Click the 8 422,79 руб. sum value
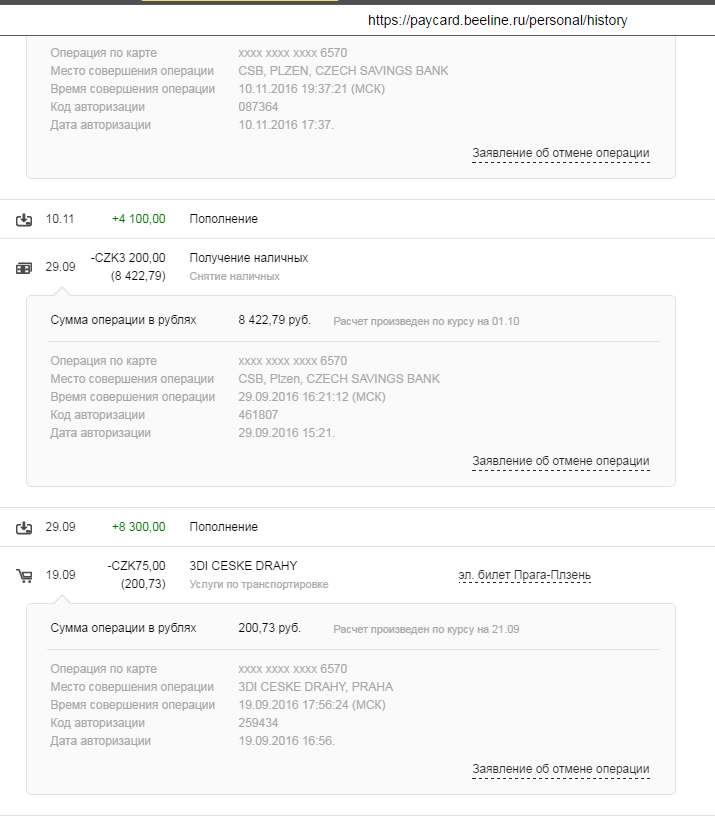 pos(274,320)
